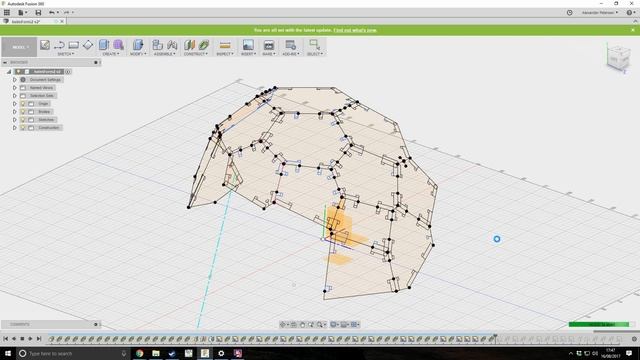Screen dimensions: 640x360
Task: Expand Named Views in browser
Action: click(15, 88)
